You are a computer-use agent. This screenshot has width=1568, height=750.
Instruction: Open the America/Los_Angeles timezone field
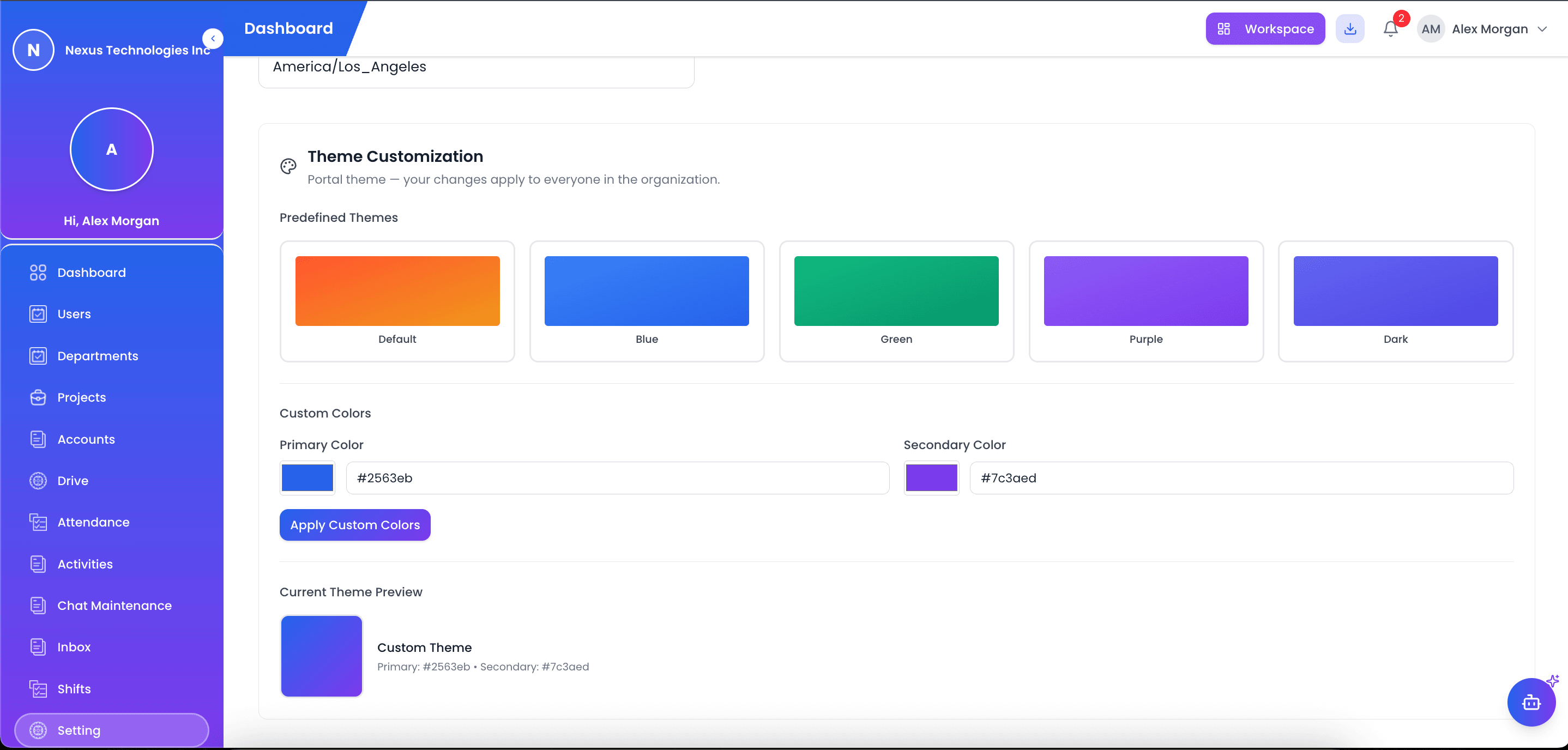coord(476,67)
